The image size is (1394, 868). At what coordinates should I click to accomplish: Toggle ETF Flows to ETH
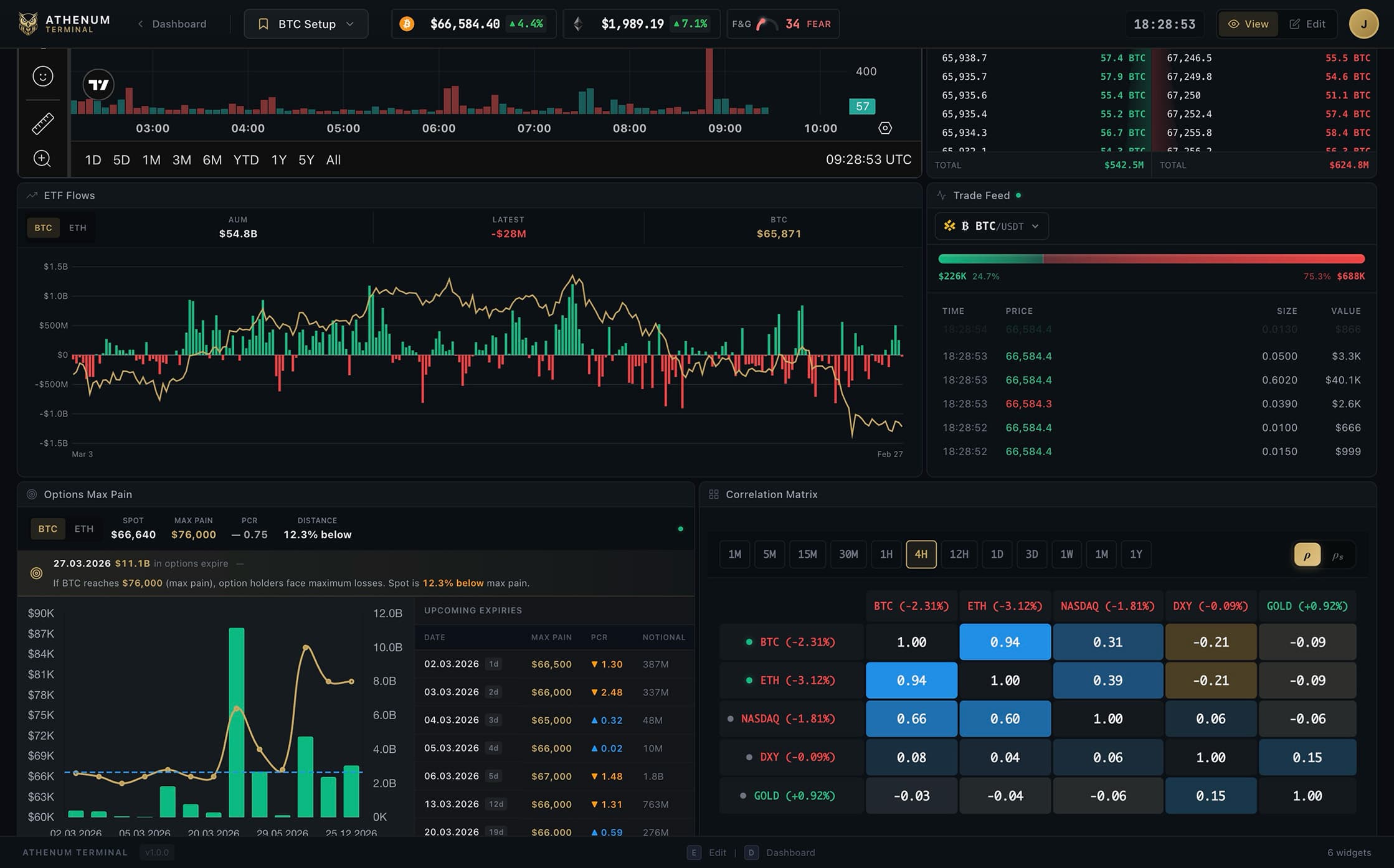click(x=78, y=228)
